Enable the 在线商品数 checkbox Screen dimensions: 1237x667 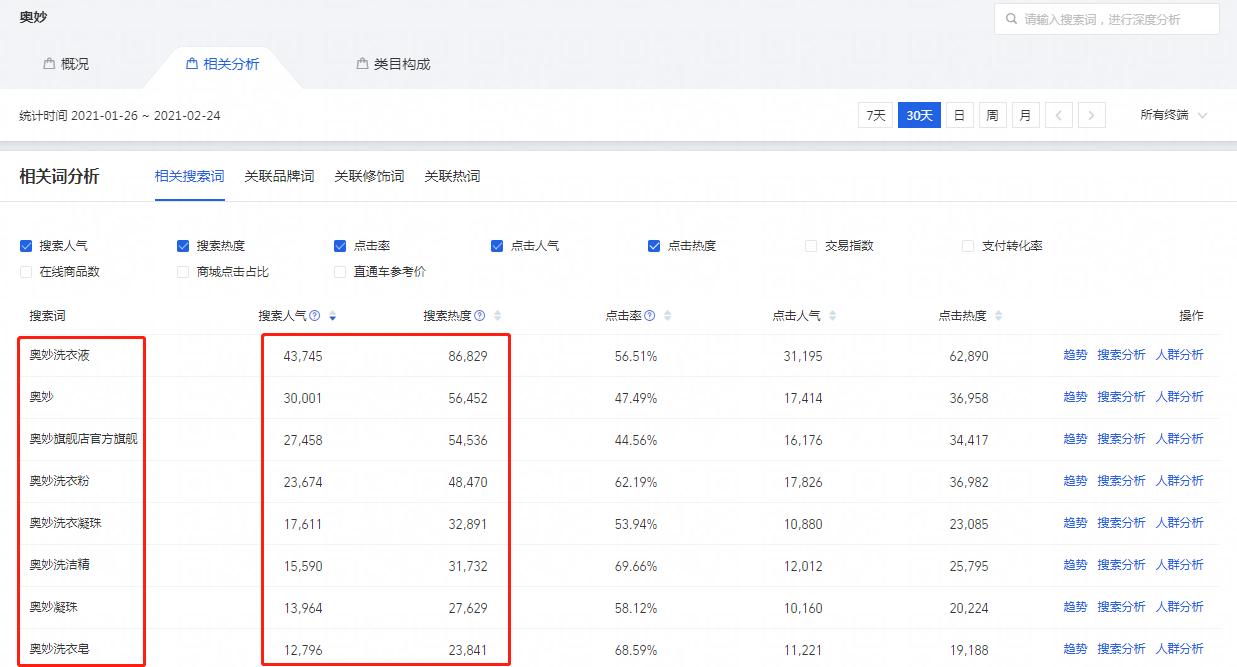point(25,272)
